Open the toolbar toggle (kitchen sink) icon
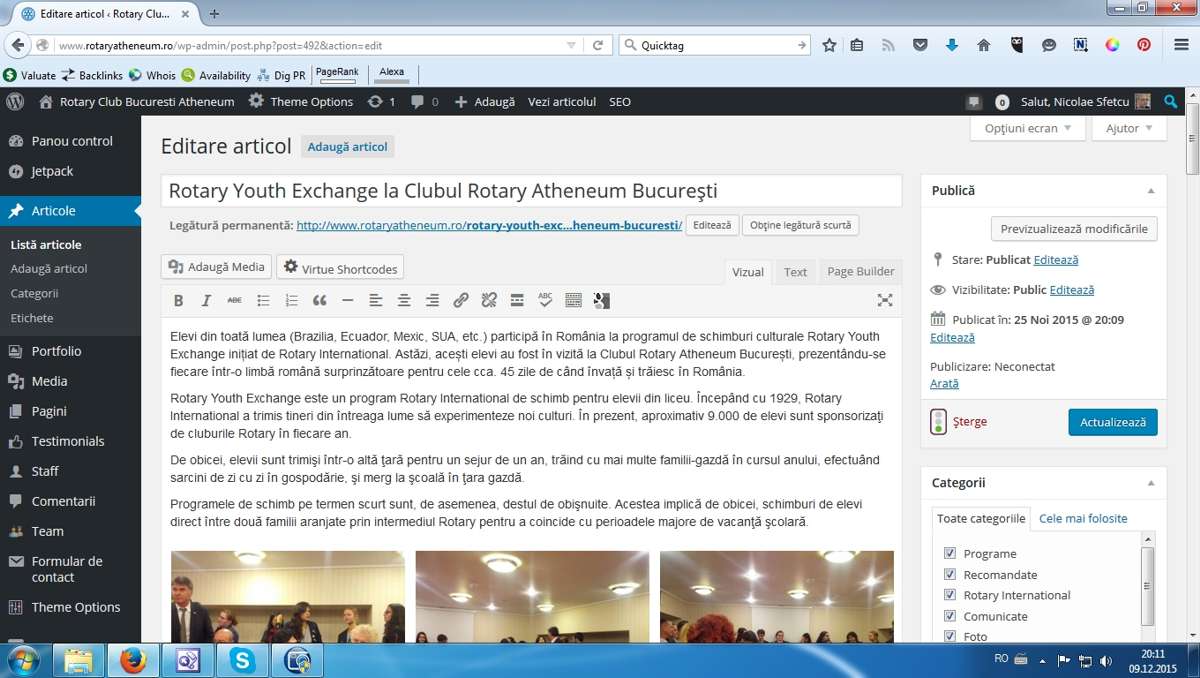The width and height of the screenshot is (1200, 678). coord(573,300)
